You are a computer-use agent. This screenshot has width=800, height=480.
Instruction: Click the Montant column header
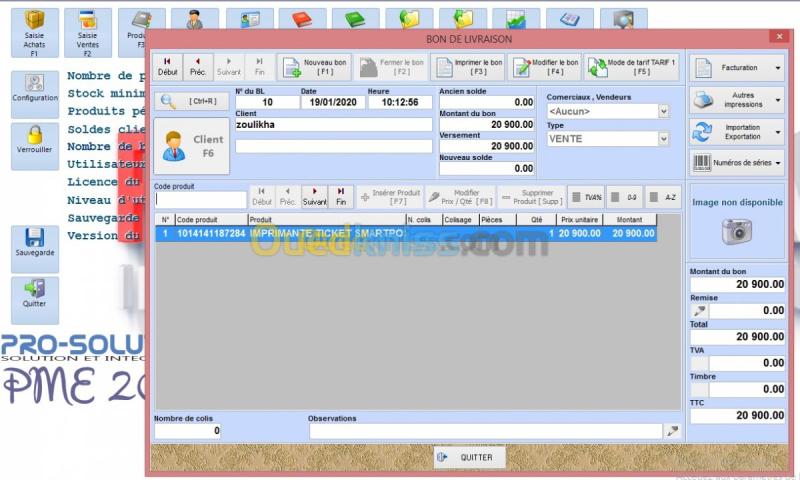[x=629, y=220]
